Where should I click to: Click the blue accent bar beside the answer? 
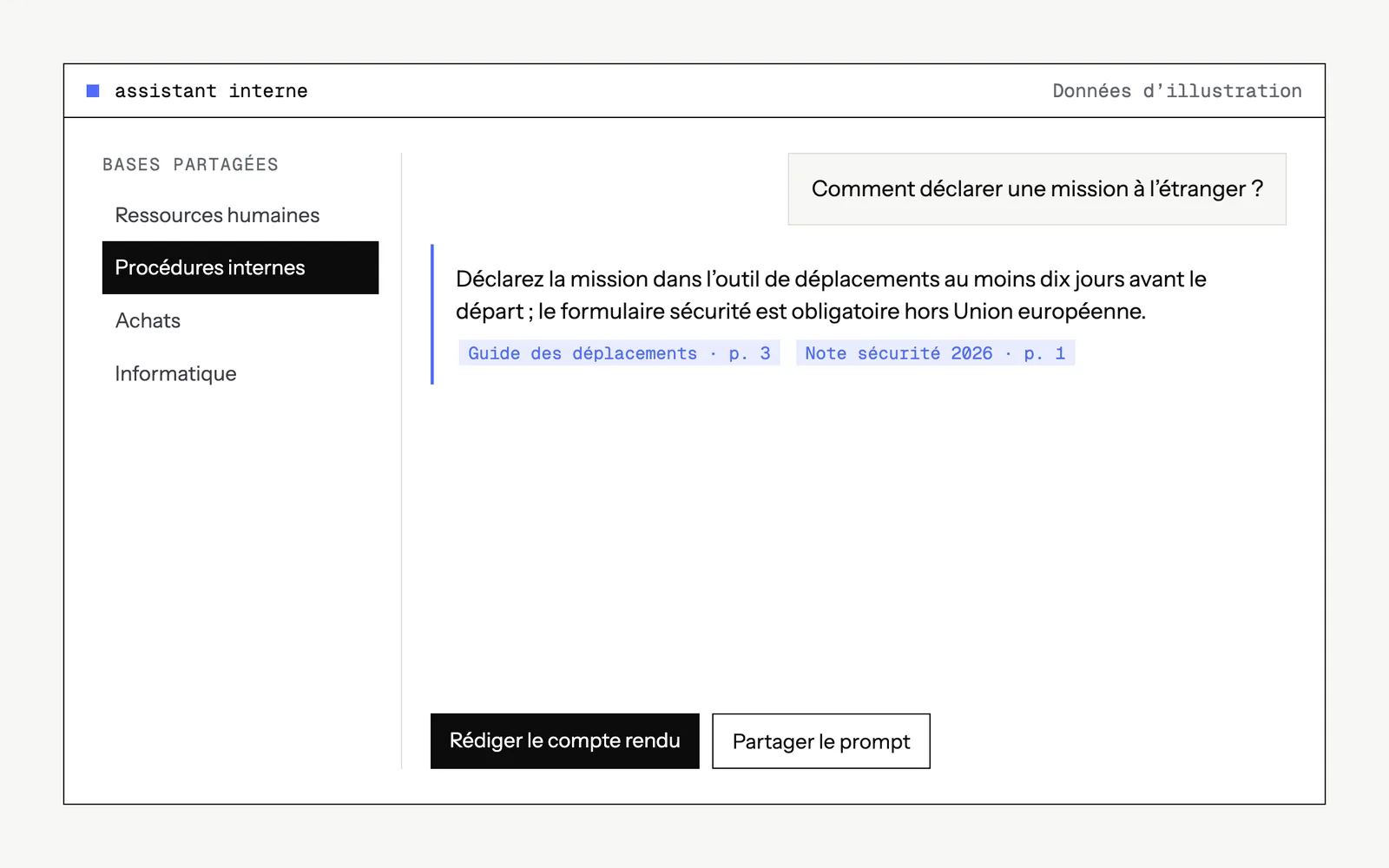[432, 314]
